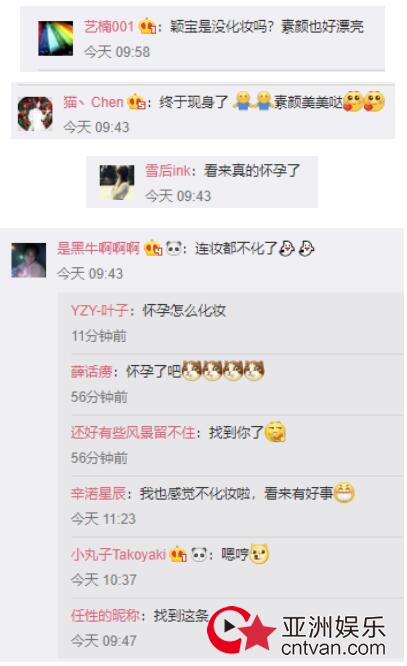Open 艺楠001's rainbow profile avatar
The height and width of the screenshot is (666, 407).
(55, 38)
